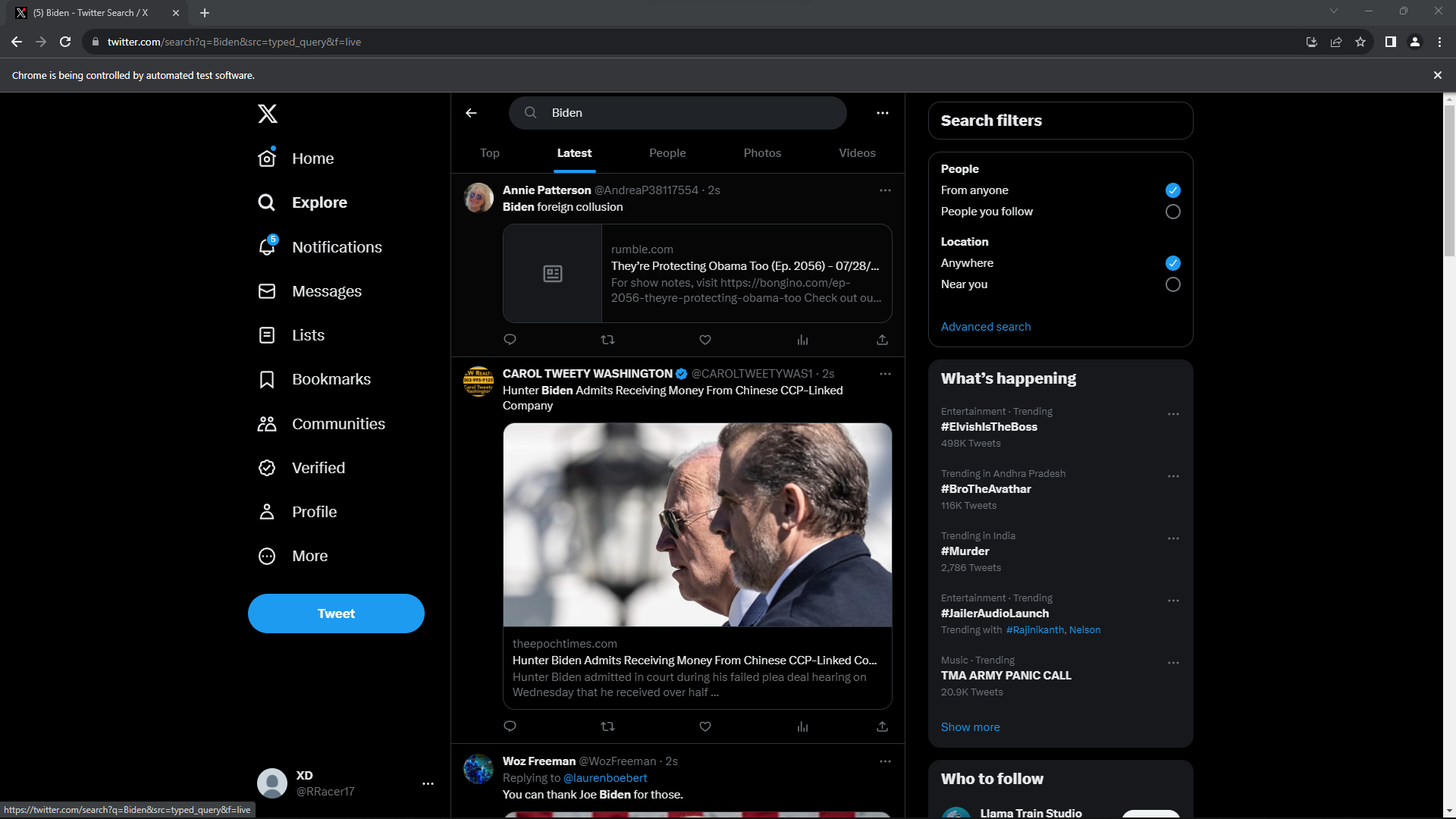This screenshot has height=819, width=1456.
Task: Open more options on Annie Patterson's tweet
Action: click(x=884, y=190)
